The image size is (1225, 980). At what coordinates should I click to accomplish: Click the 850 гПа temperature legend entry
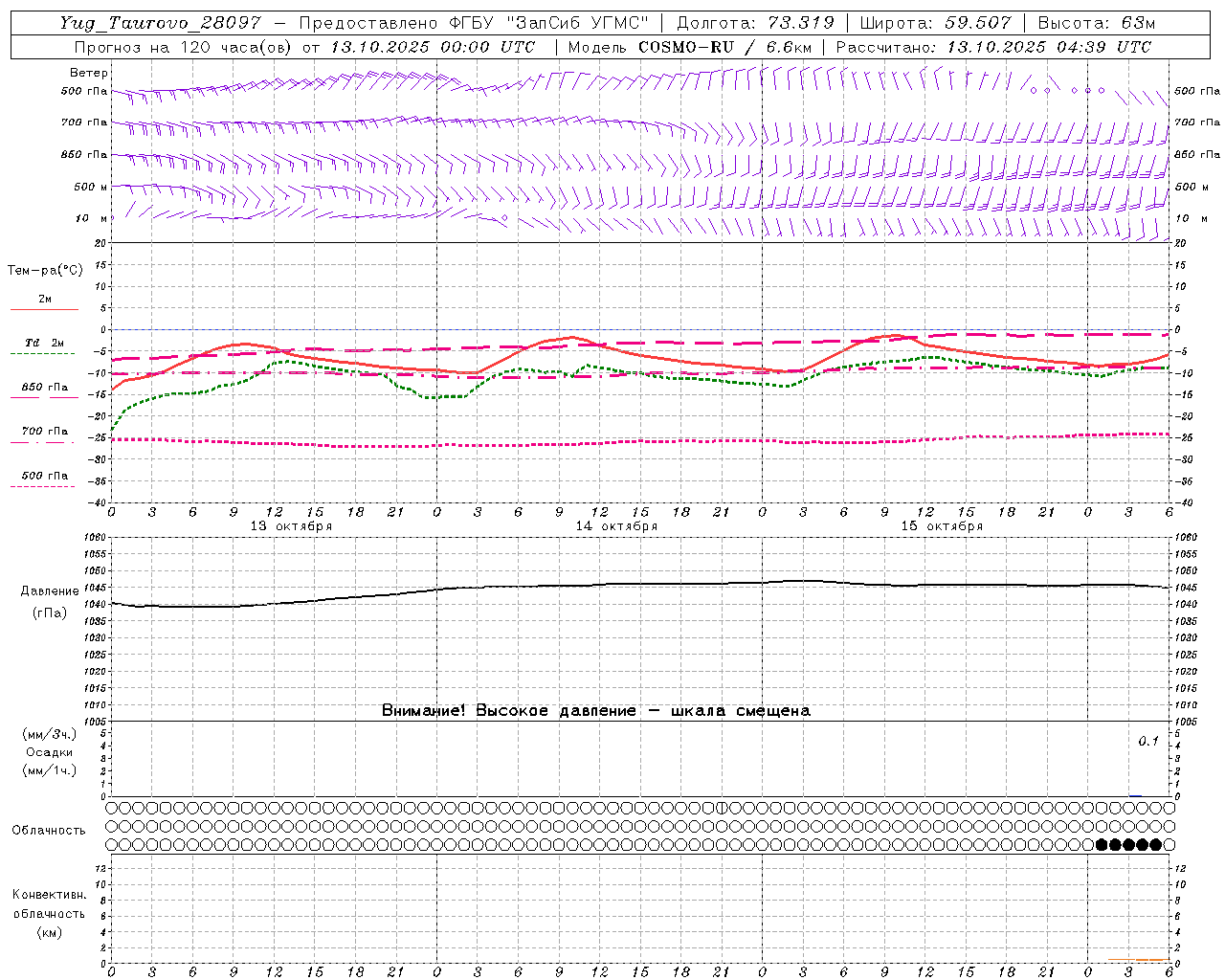(44, 390)
